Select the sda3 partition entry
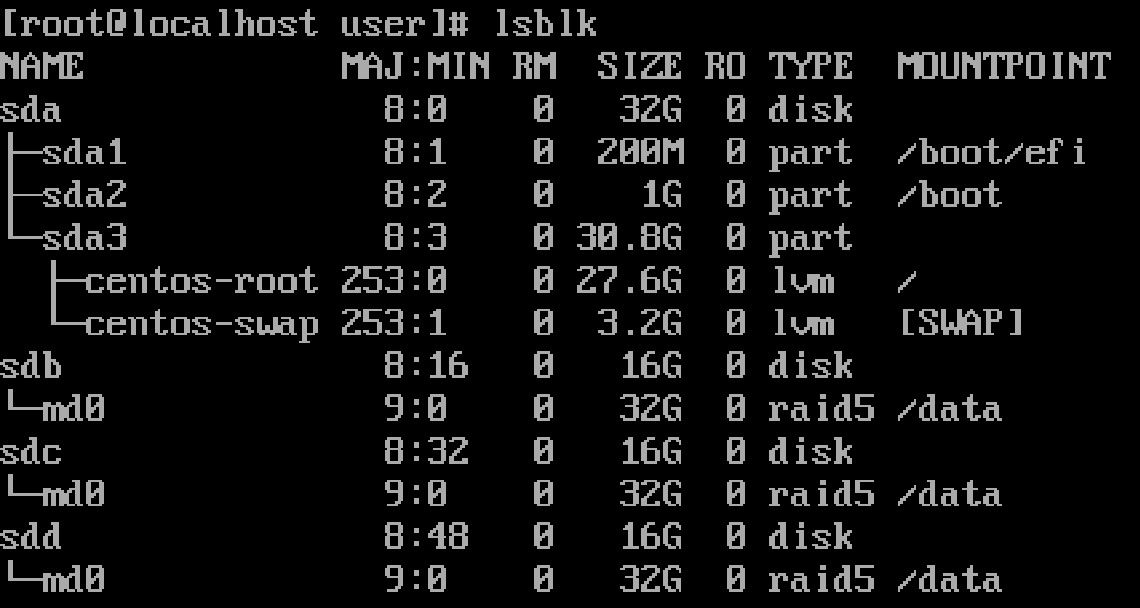 coord(84,238)
